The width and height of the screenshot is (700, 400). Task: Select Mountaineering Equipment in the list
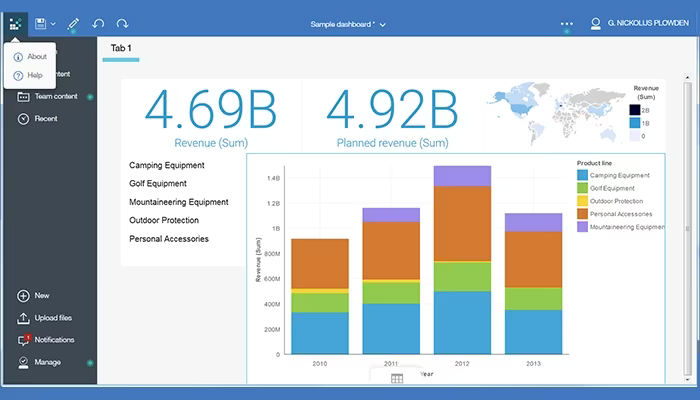(x=179, y=202)
